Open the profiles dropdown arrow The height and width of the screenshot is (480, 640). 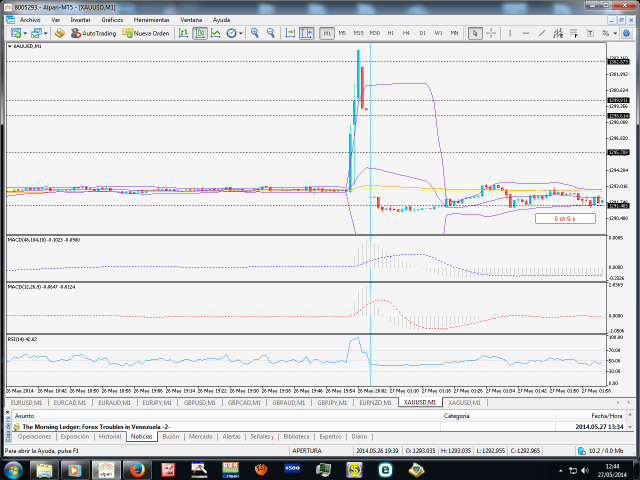45,33
